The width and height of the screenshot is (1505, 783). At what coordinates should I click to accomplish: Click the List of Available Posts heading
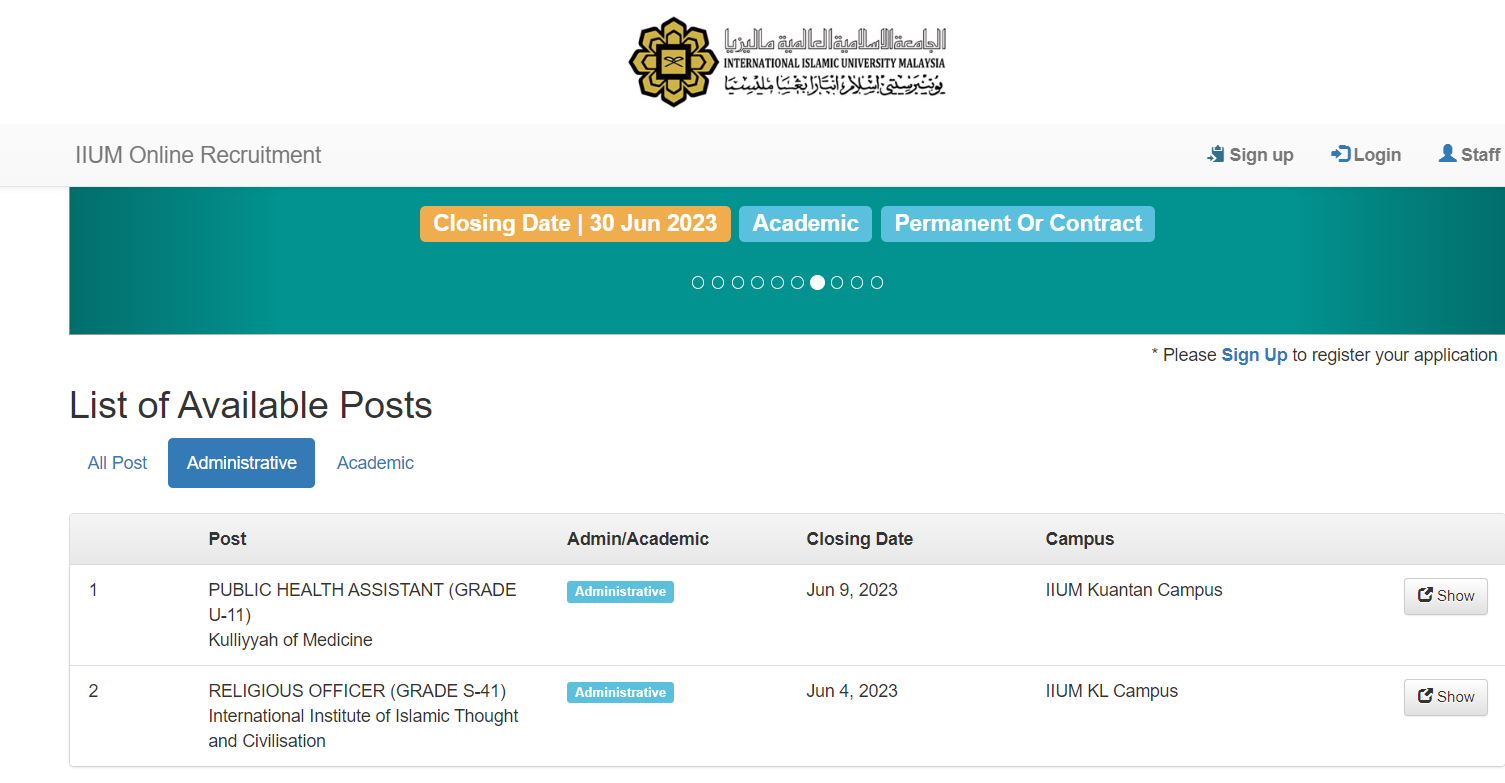251,405
